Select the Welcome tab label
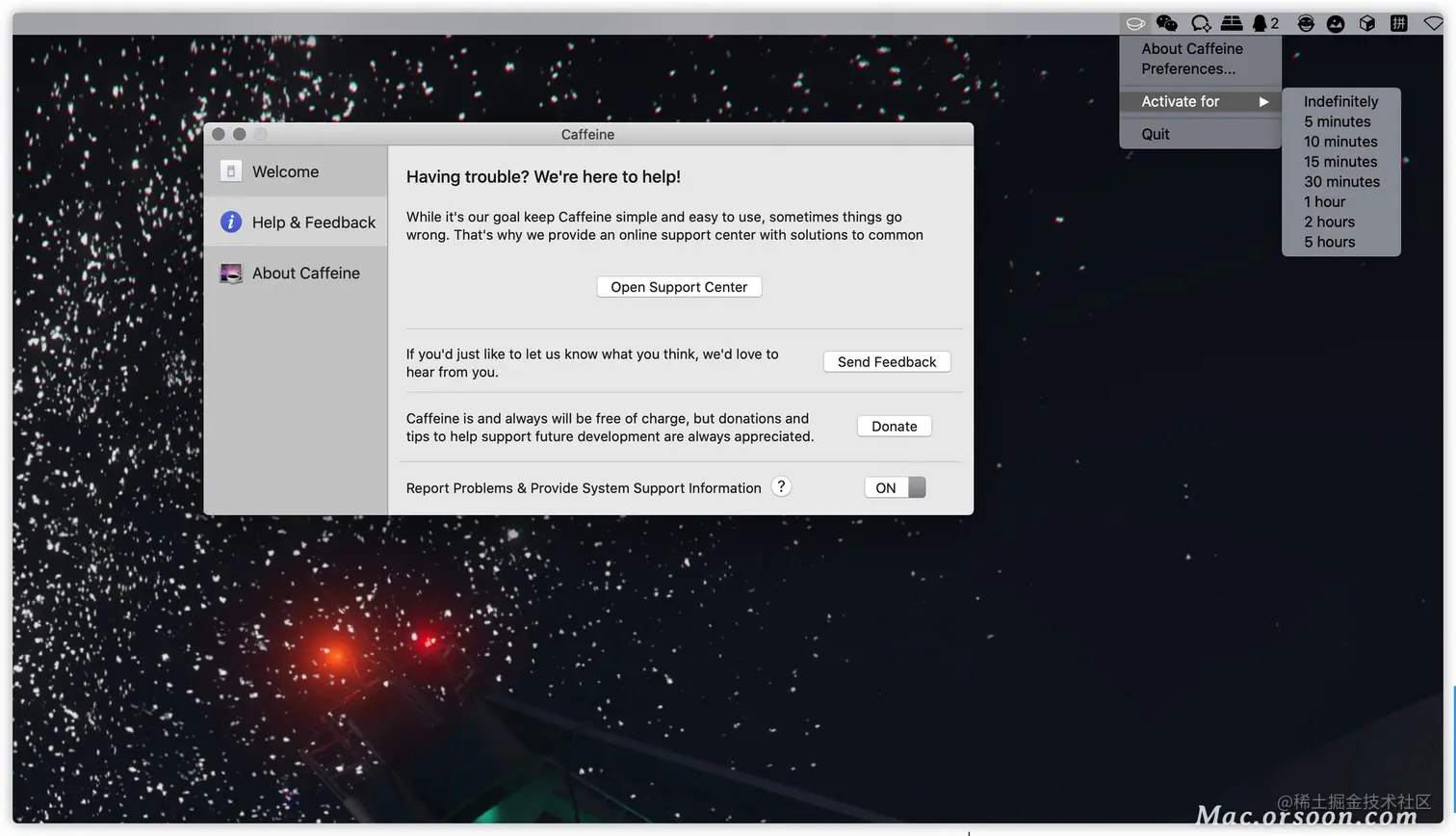Image resolution: width=1456 pixels, height=836 pixels. point(285,171)
